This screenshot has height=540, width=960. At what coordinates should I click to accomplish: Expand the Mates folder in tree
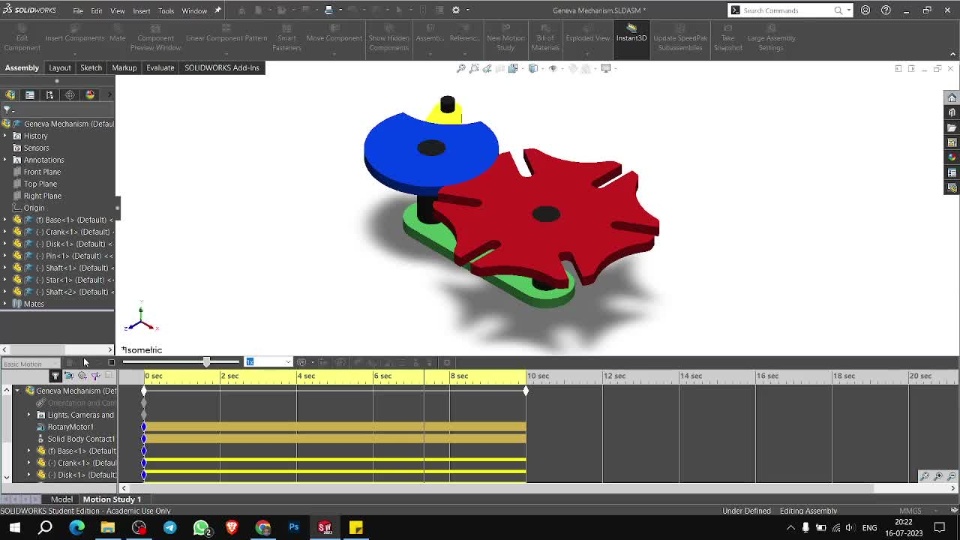pyautogui.click(x=6, y=304)
